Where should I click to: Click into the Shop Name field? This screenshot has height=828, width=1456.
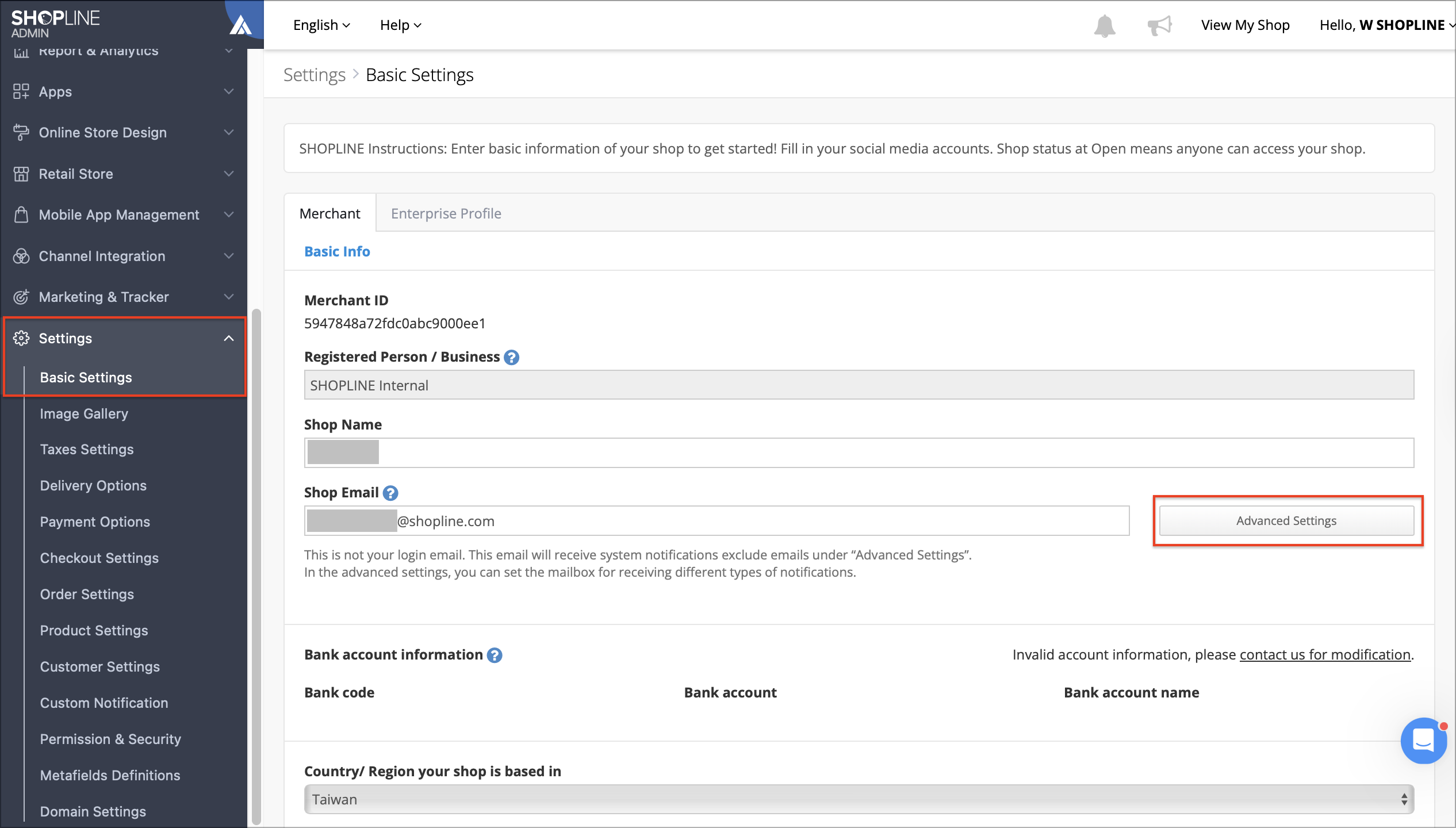pyautogui.click(x=859, y=453)
